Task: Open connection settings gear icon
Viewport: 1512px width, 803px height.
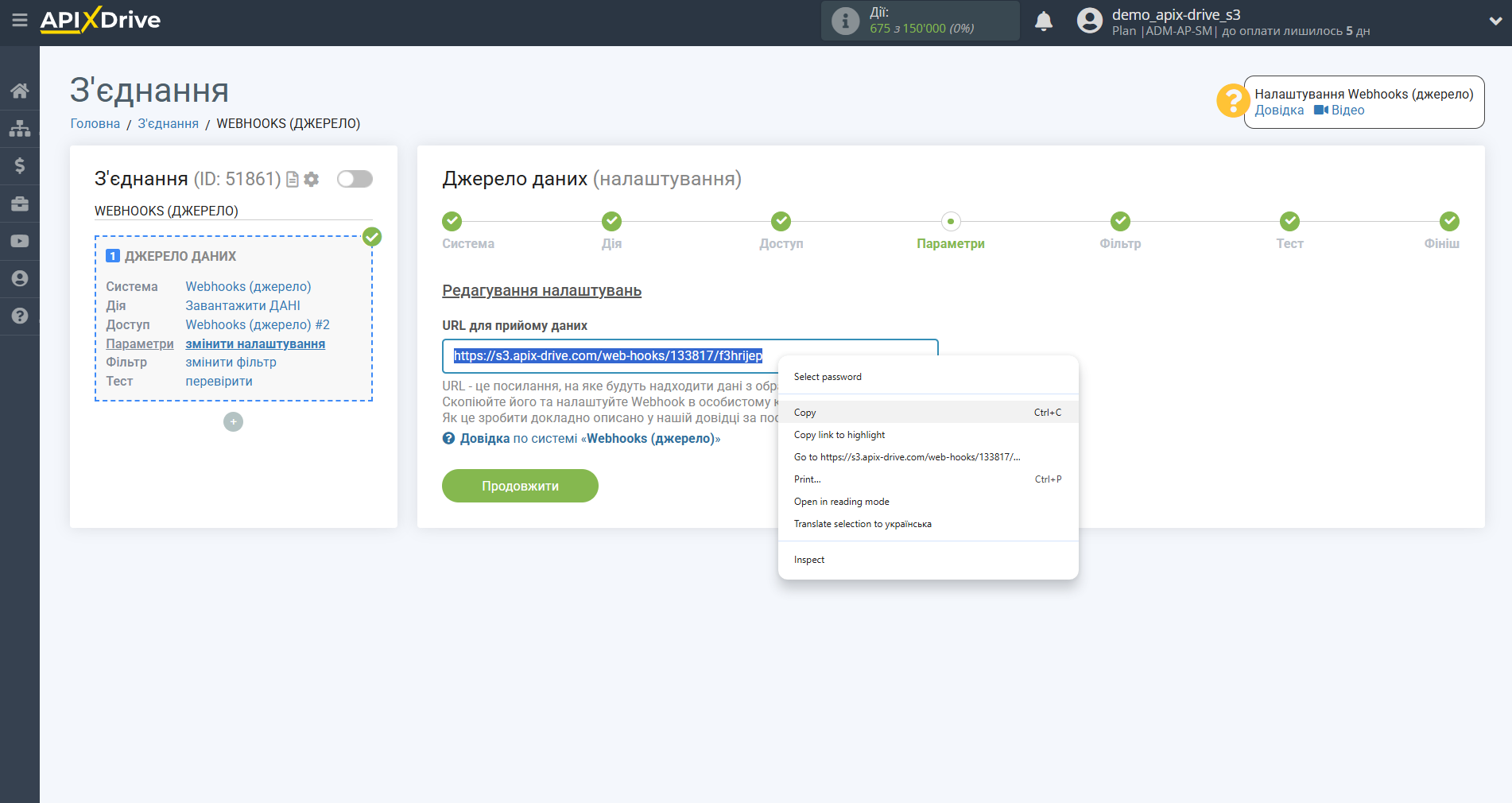Action: click(x=312, y=180)
